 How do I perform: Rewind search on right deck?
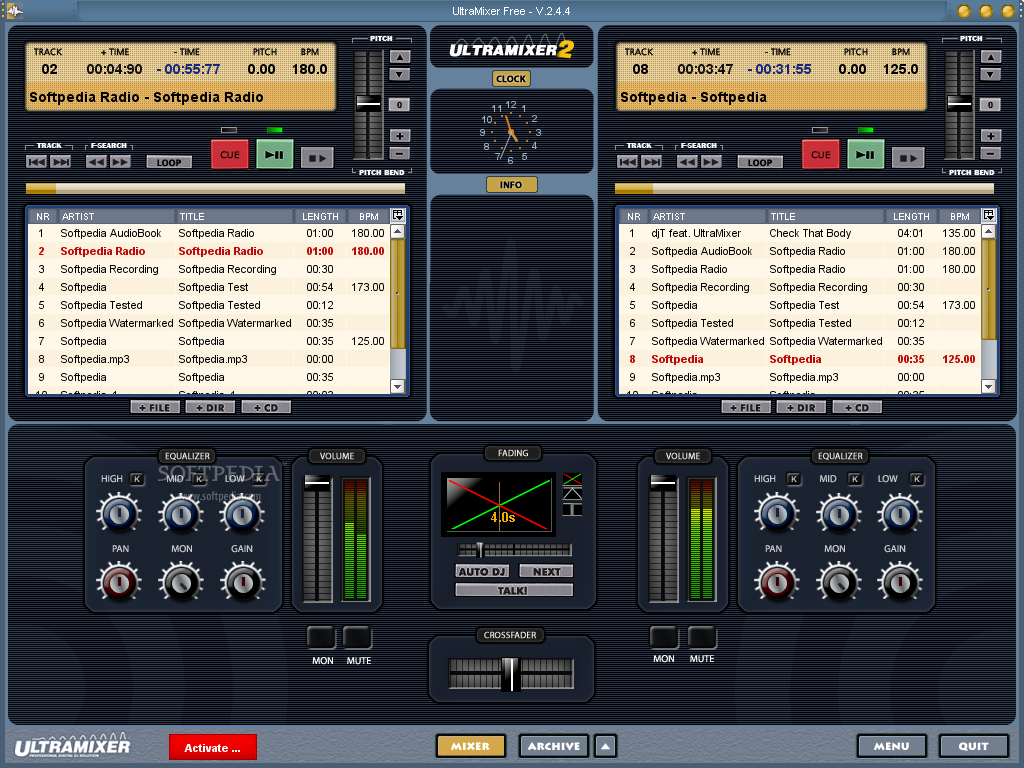(x=687, y=161)
